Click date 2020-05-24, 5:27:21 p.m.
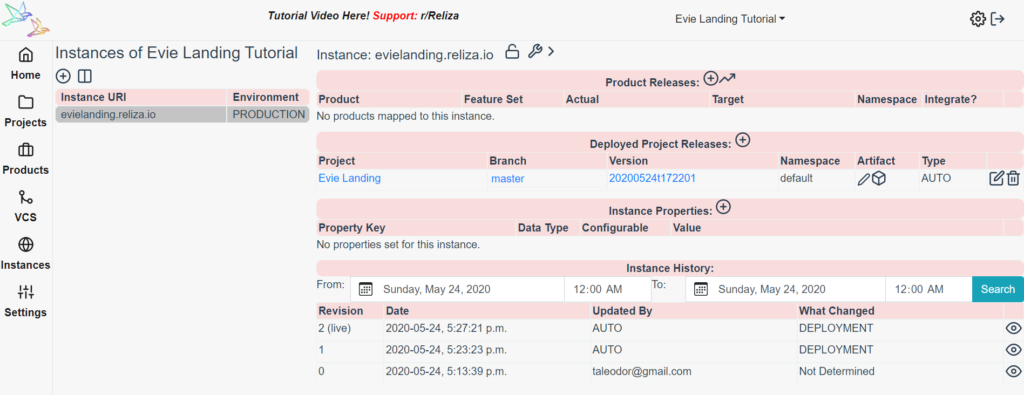The height and width of the screenshot is (395, 1024). [x=447, y=328]
